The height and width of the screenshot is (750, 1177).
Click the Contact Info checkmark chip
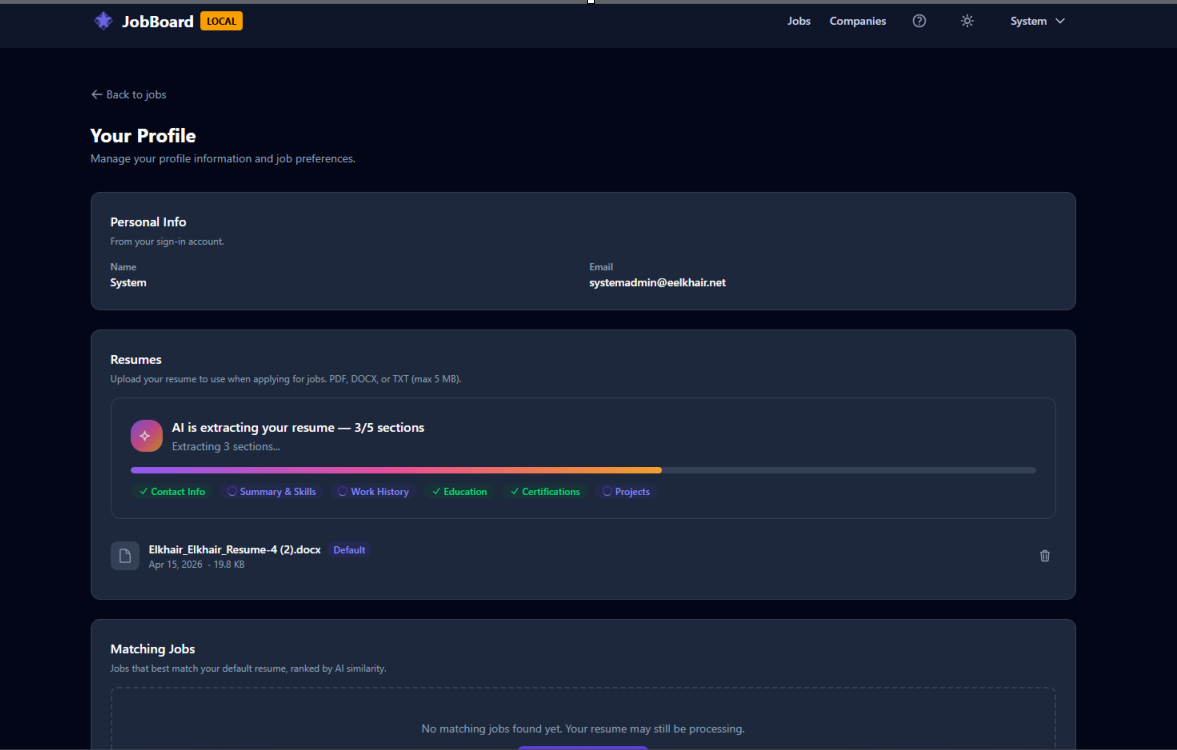click(172, 492)
